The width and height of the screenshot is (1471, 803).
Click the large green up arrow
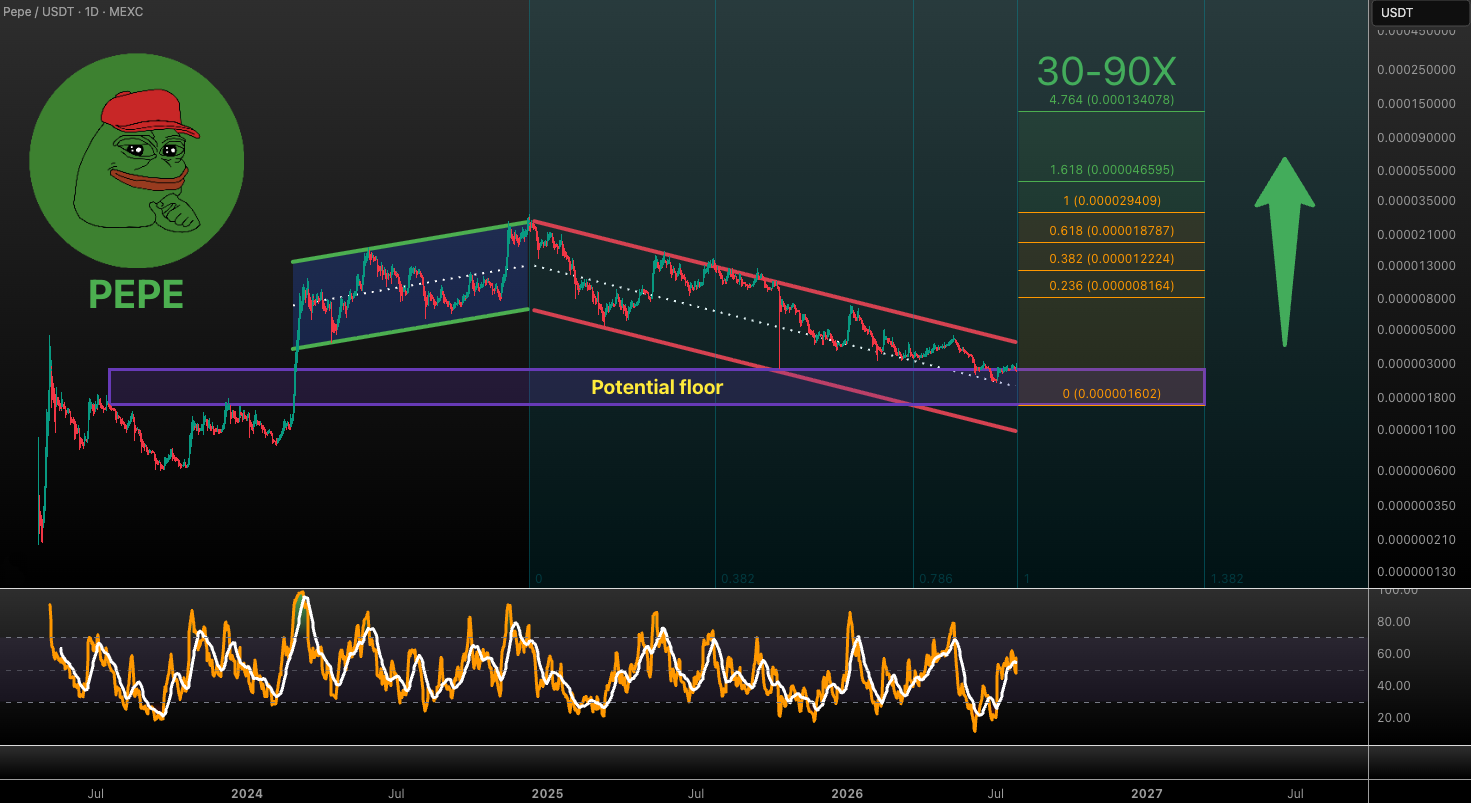tap(1285, 252)
